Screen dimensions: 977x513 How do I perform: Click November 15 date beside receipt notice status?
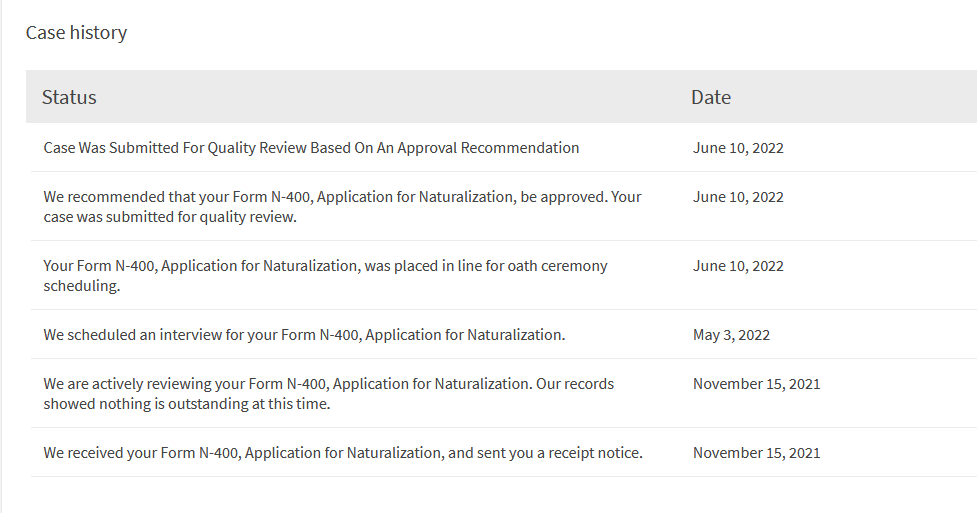pyautogui.click(x=756, y=453)
